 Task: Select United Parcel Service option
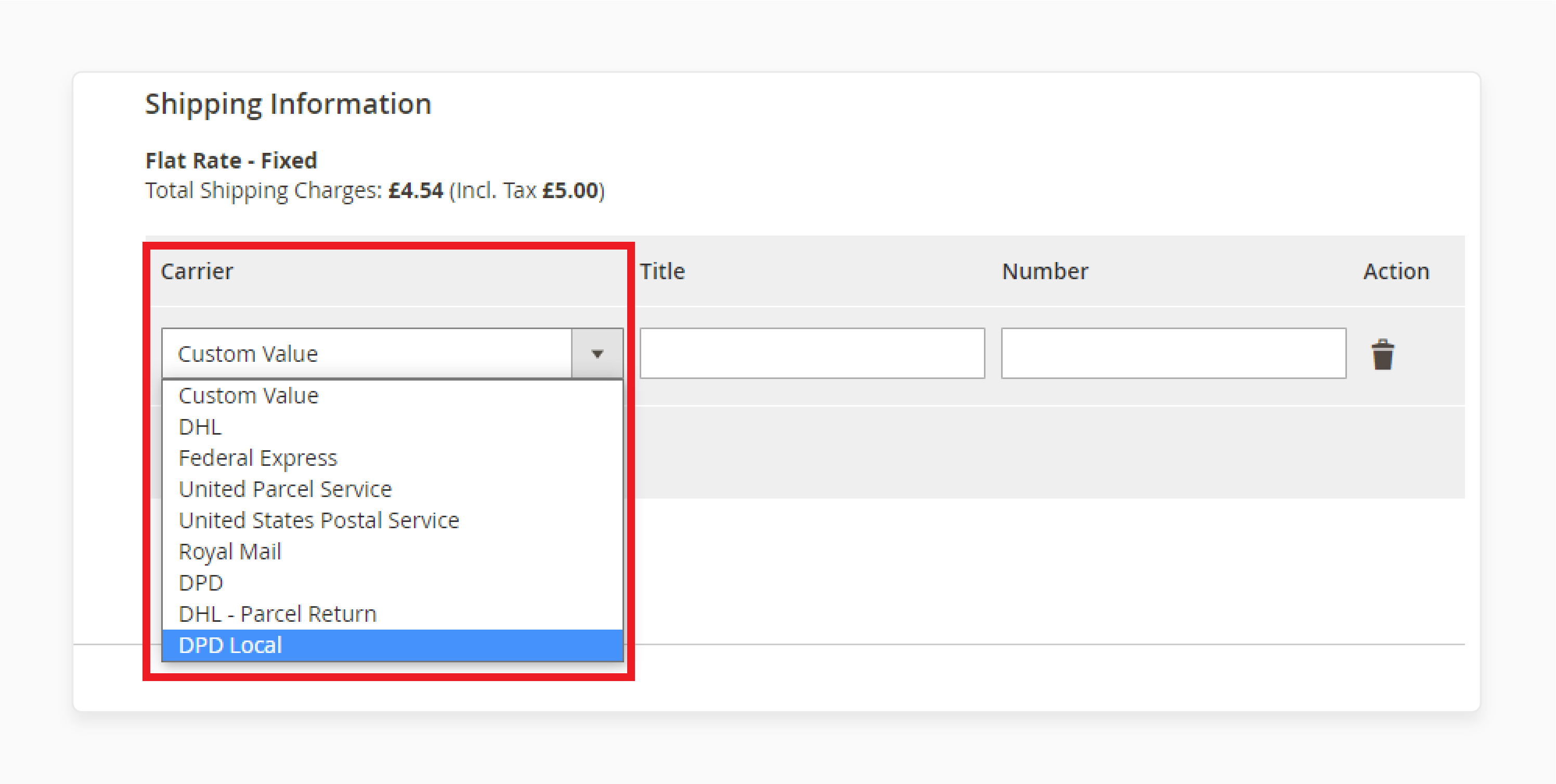(x=393, y=489)
